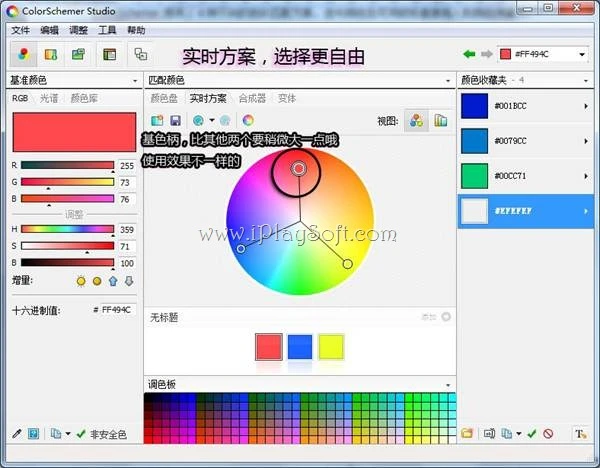600x468 pixels.
Task: Click the red forbidden icon in favorites
Action: (x=548, y=434)
